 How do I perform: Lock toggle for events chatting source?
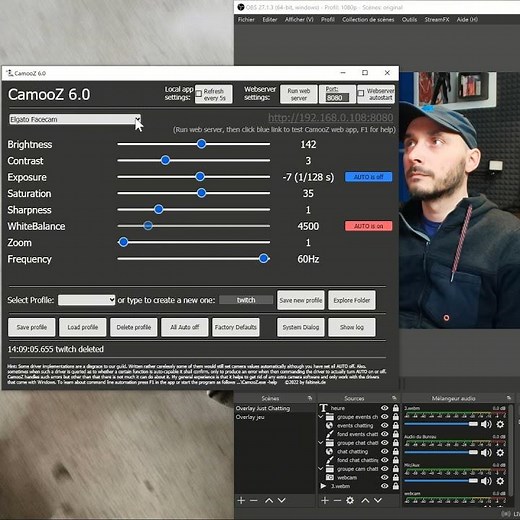pos(396,425)
